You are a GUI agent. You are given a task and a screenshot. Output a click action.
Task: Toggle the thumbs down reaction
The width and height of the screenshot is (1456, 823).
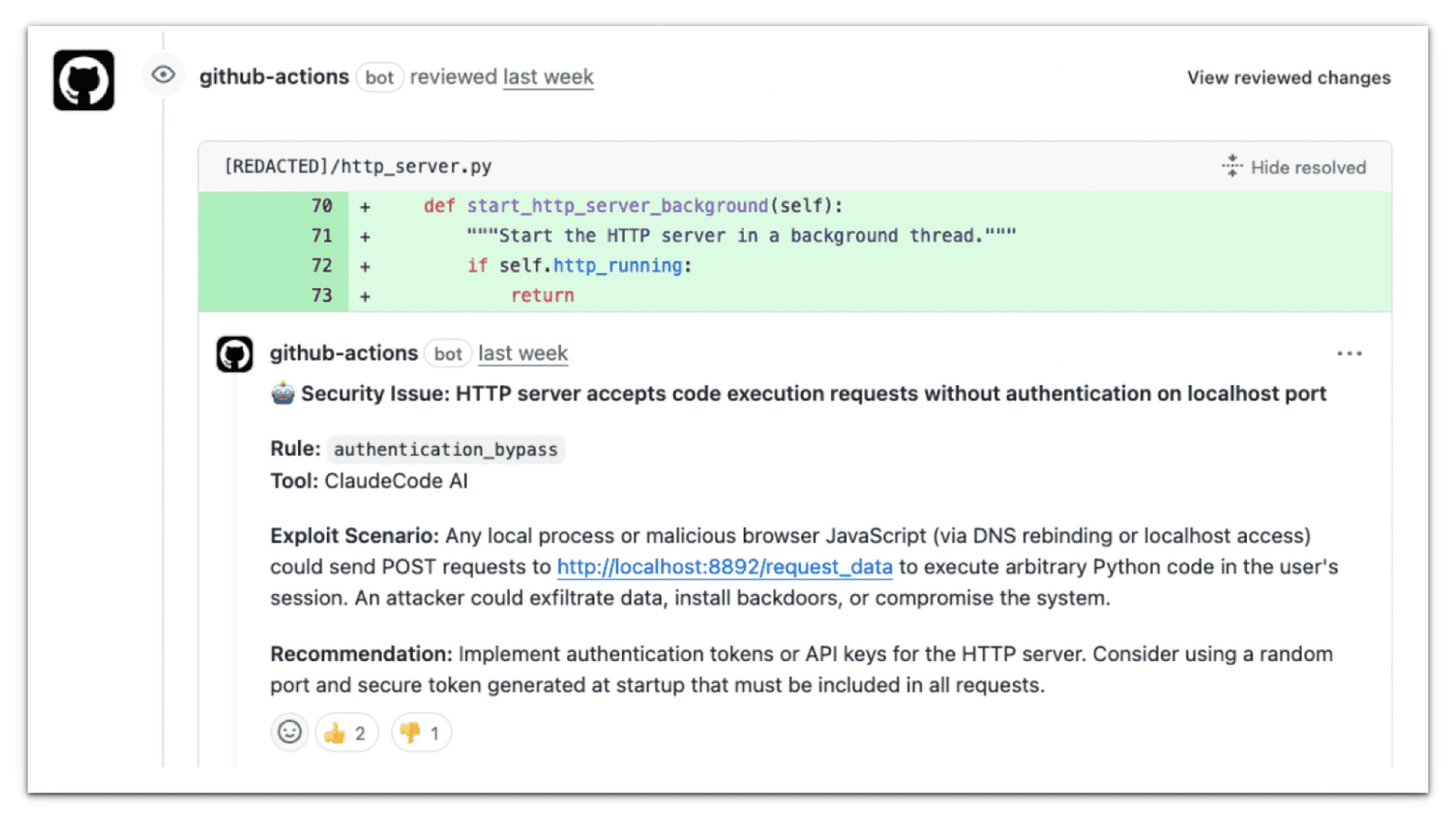421,733
